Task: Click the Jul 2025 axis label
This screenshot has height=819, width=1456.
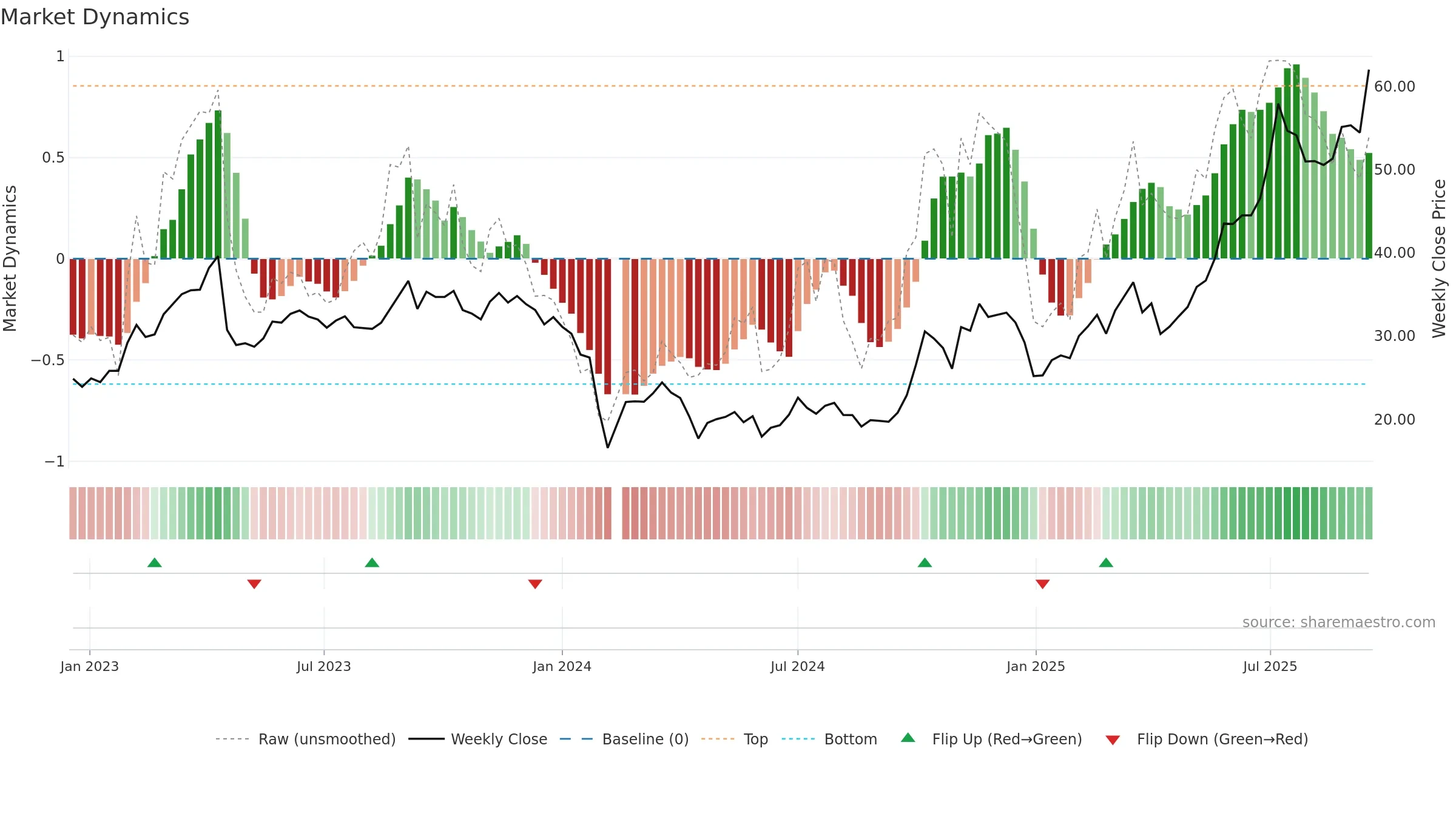Action: pos(1270,666)
